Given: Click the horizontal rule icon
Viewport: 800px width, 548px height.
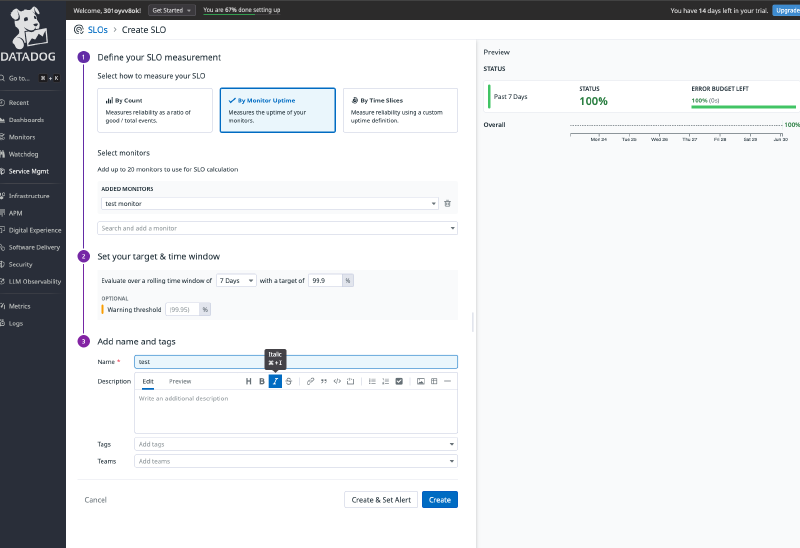Looking at the screenshot, I should 447,381.
